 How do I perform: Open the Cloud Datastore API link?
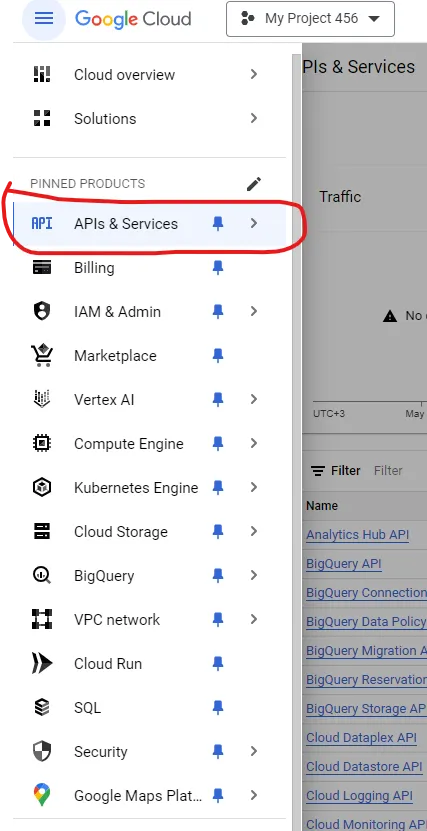click(364, 767)
